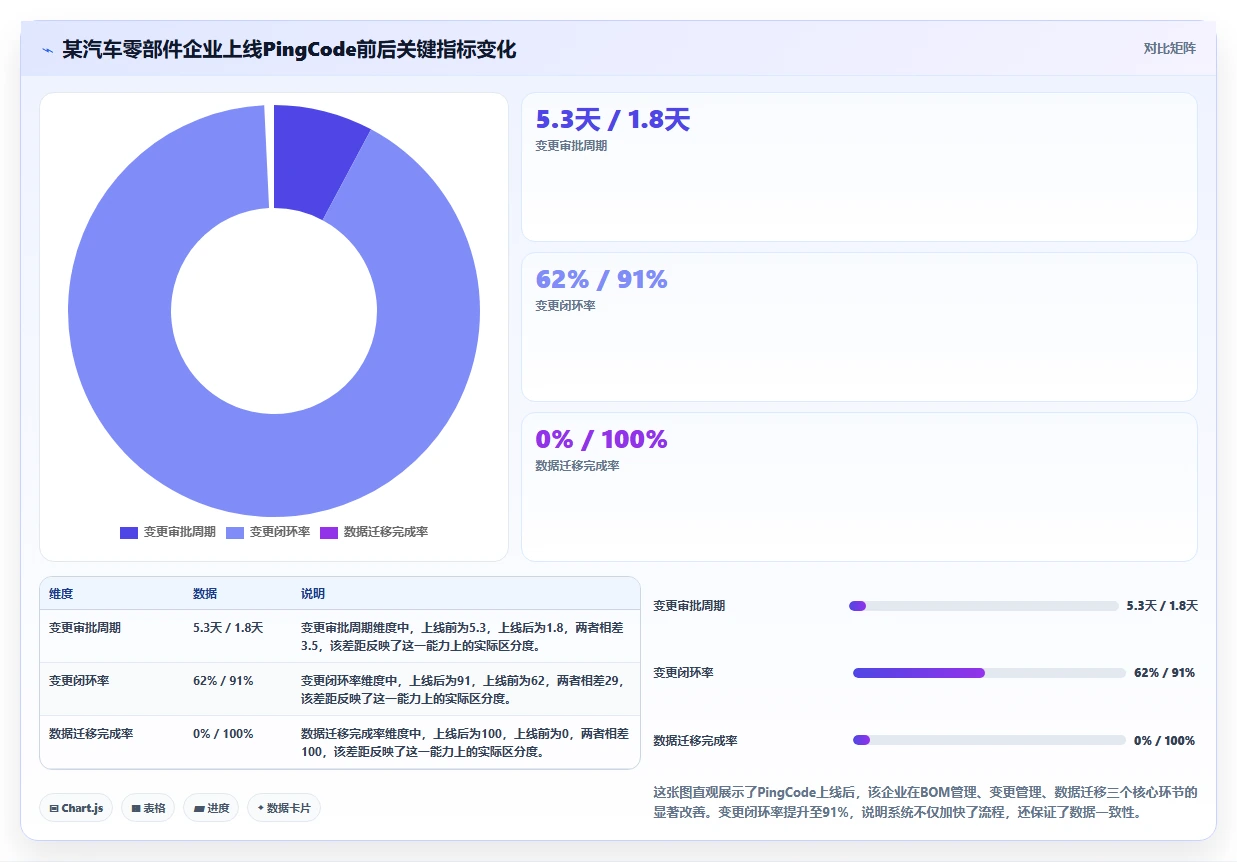Screen dimensions: 1237x862
Task: Click 数据迁移完成率 cell in table
Action: point(91,734)
